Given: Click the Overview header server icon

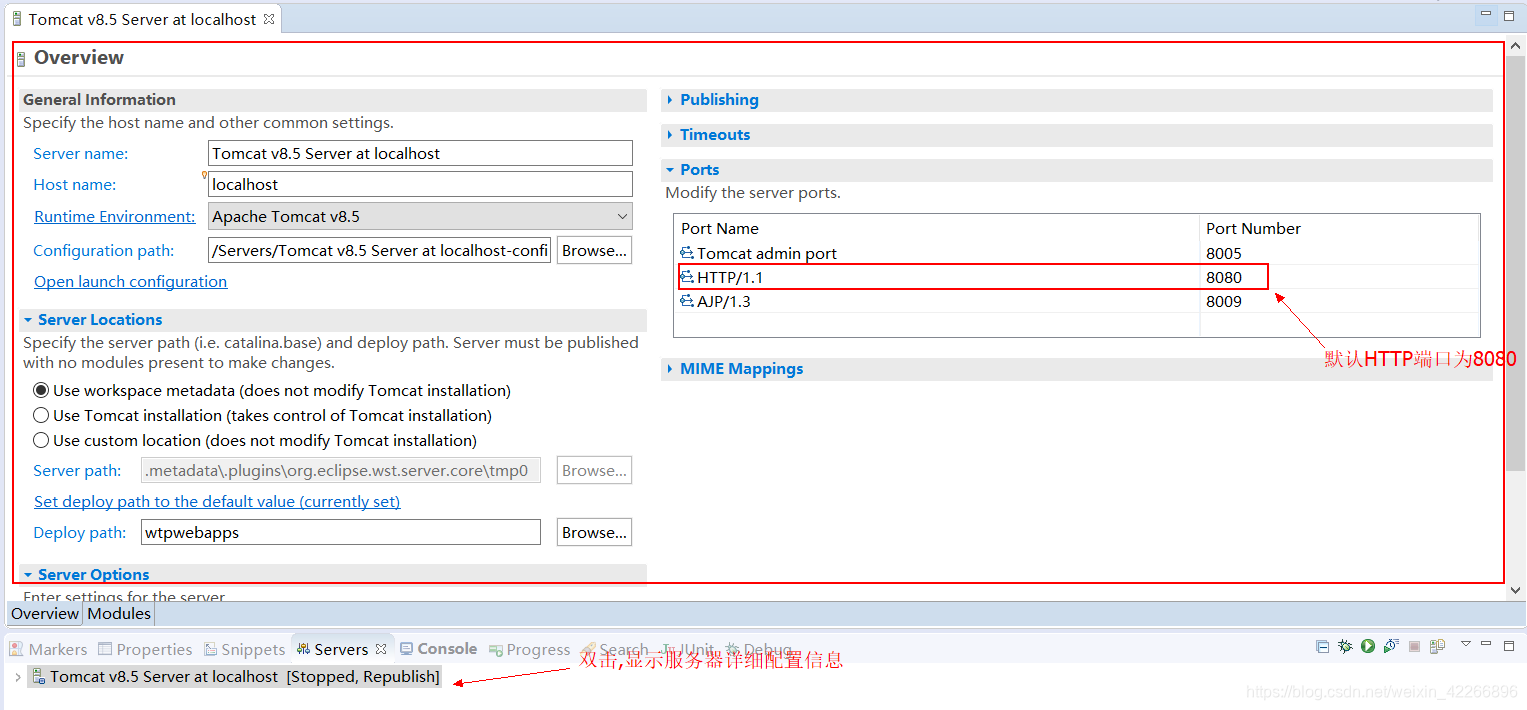Looking at the screenshot, I should [21, 59].
